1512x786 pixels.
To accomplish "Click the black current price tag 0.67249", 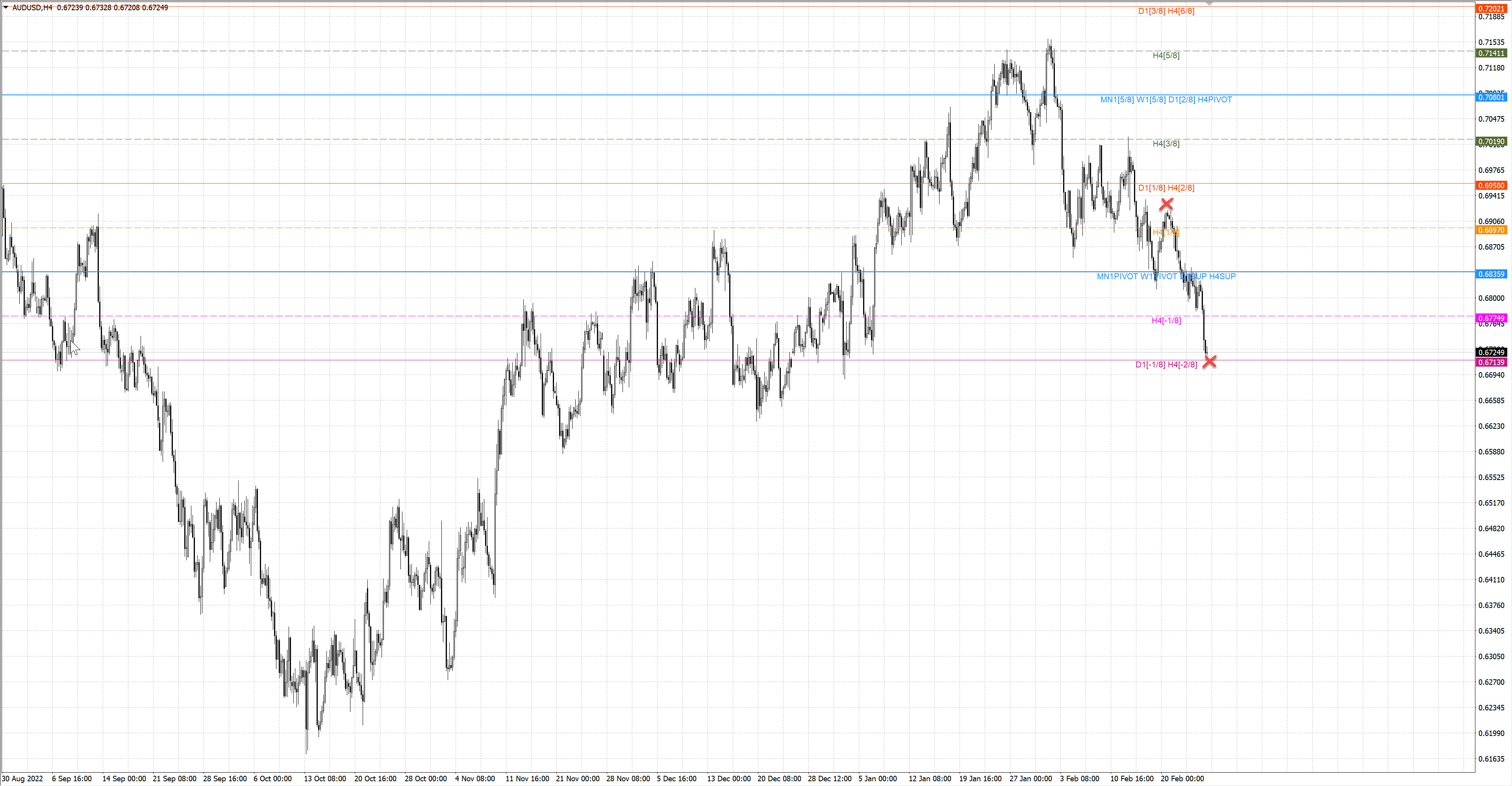I will pyautogui.click(x=1491, y=352).
